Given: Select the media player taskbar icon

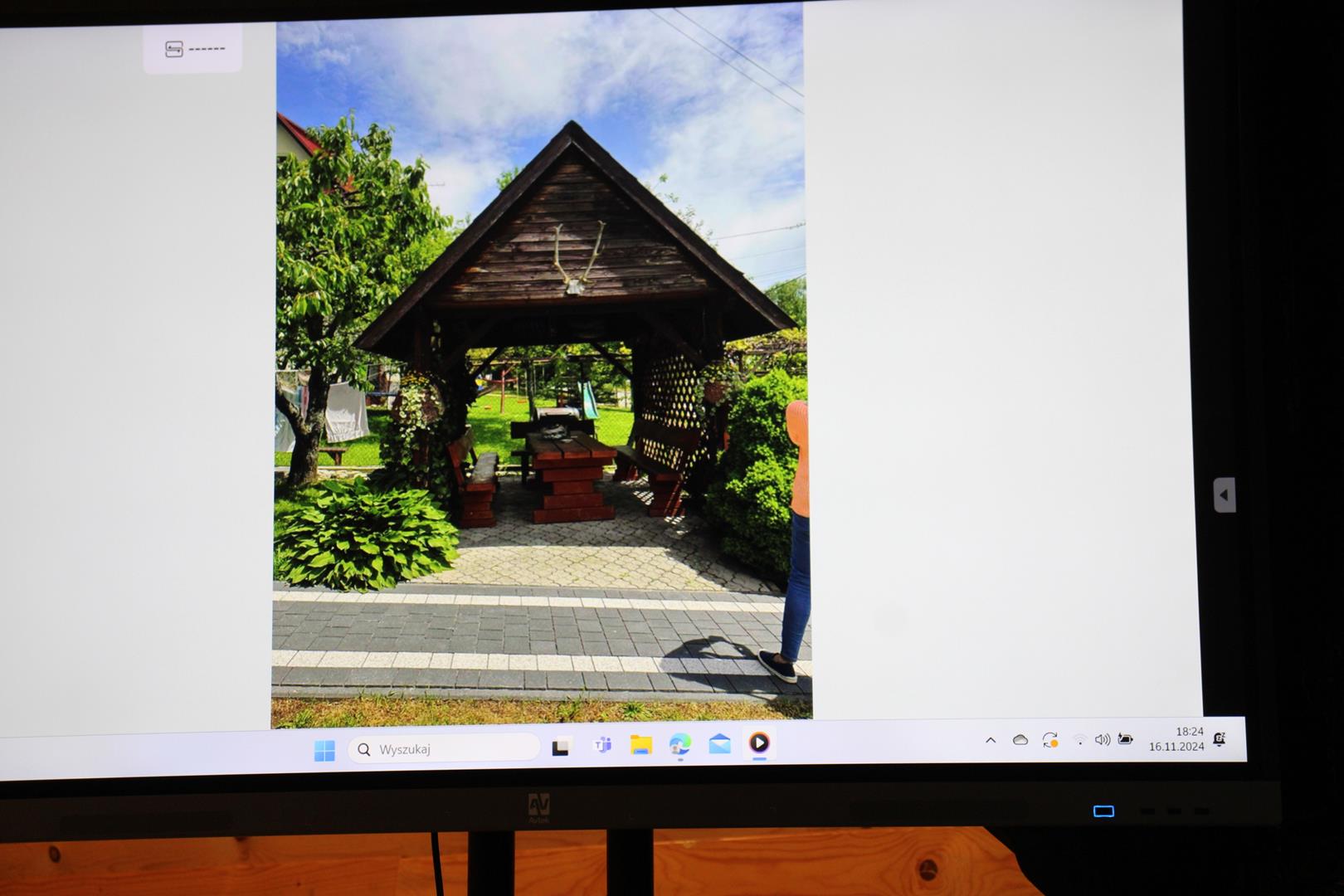Looking at the screenshot, I should point(759,743).
